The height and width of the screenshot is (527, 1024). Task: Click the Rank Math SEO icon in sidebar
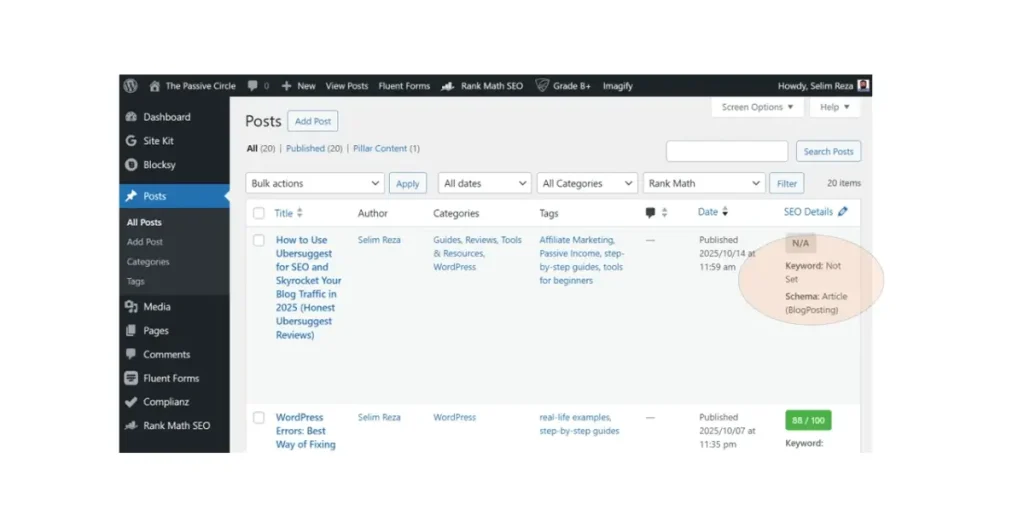(x=131, y=426)
